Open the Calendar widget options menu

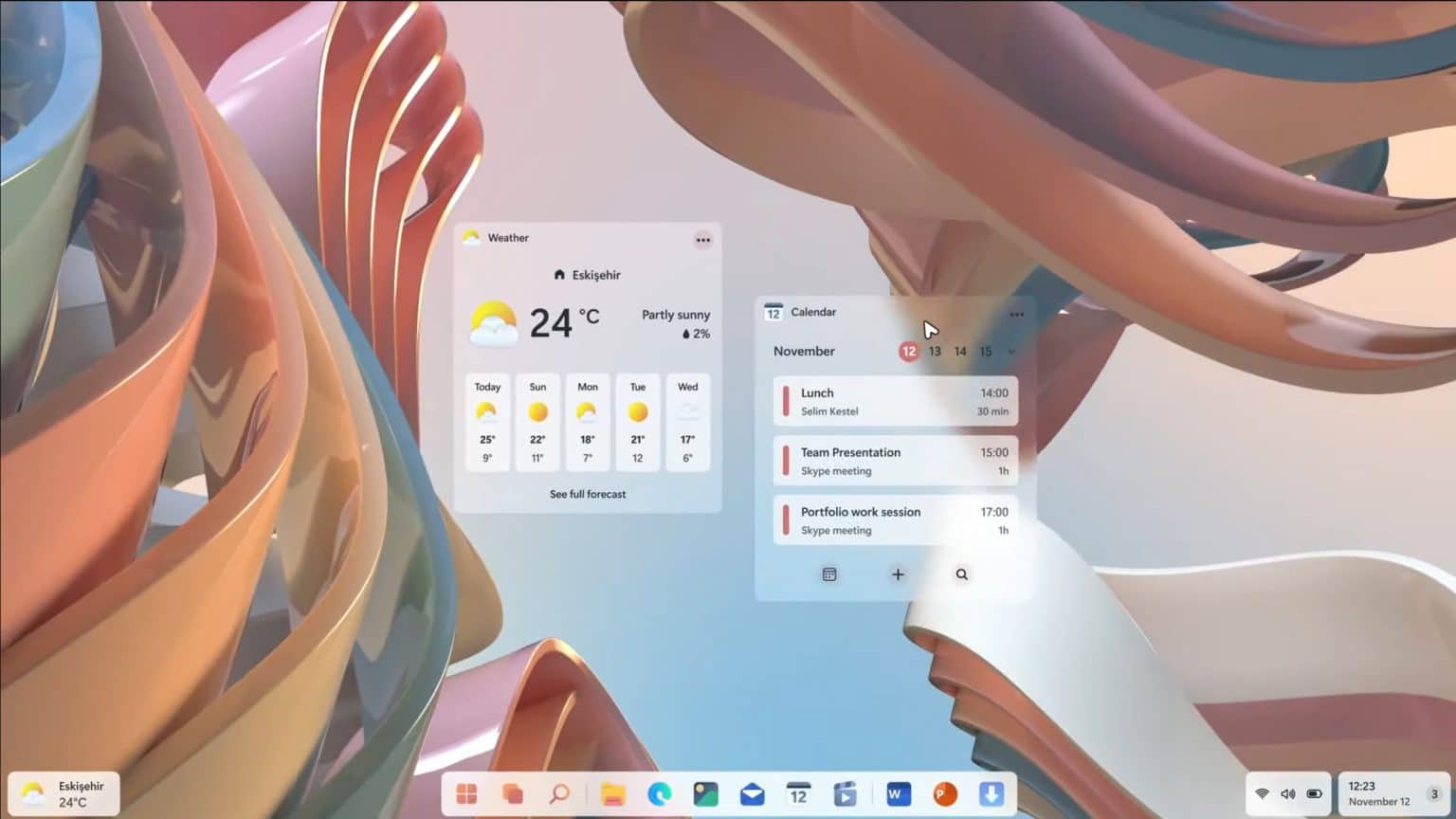(1016, 314)
